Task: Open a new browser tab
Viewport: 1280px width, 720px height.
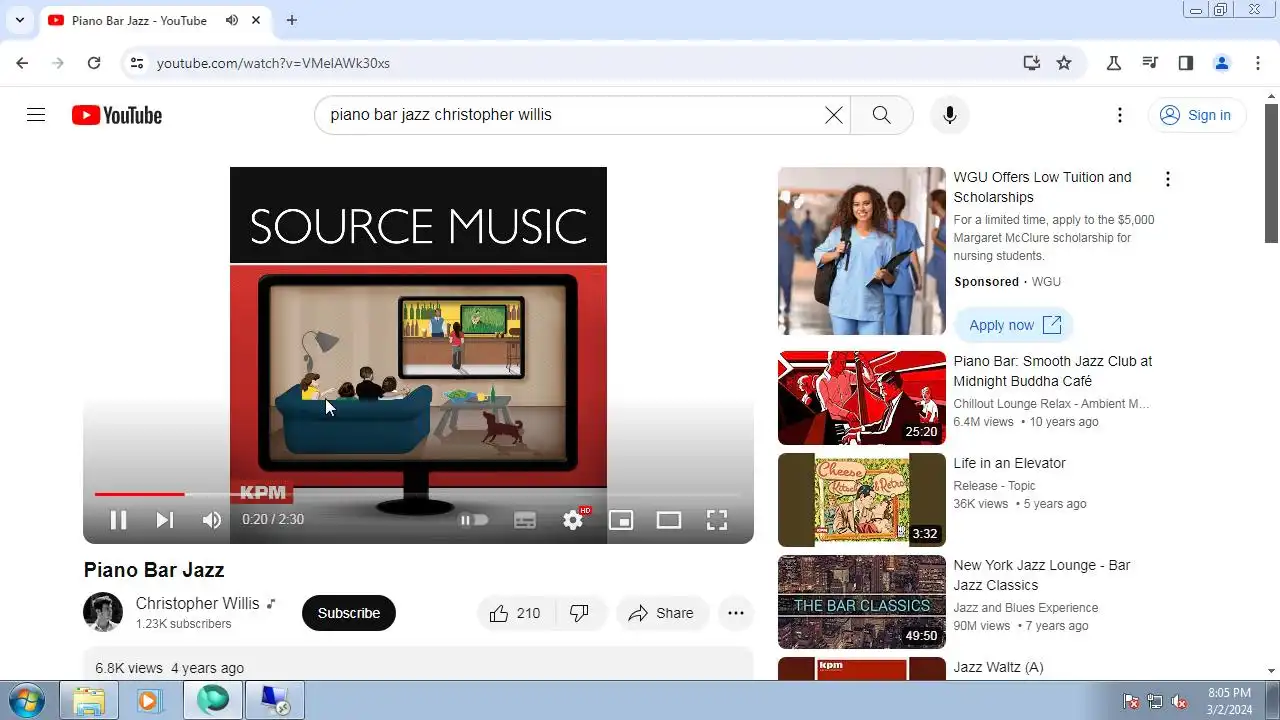Action: 291,20
